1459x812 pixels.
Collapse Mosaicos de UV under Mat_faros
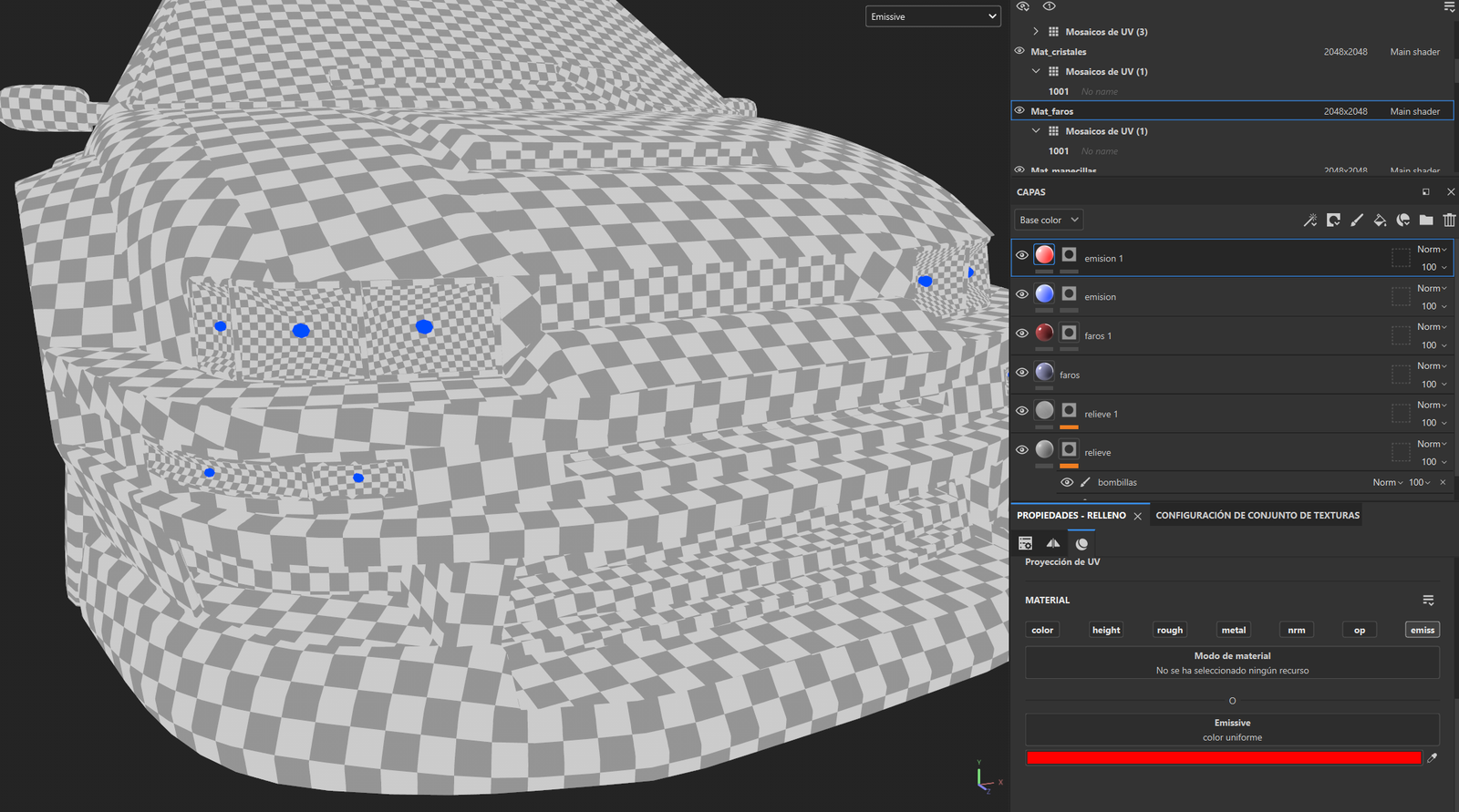coord(1036,131)
